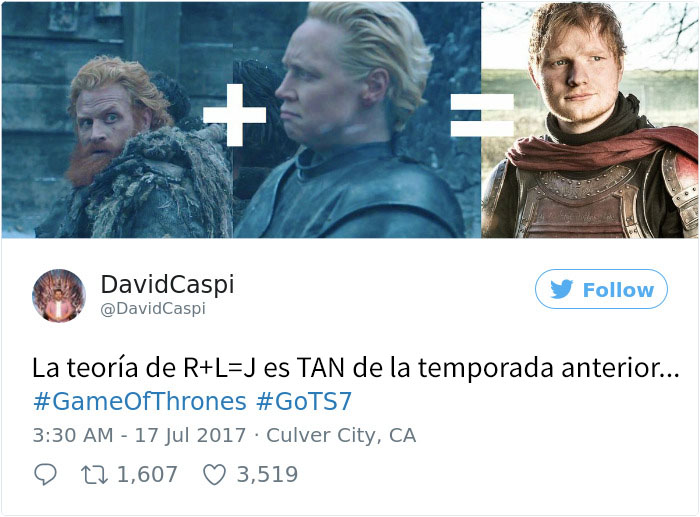Click the red-bearded man photo panel
This screenshot has width=700, height=517.
117,120
